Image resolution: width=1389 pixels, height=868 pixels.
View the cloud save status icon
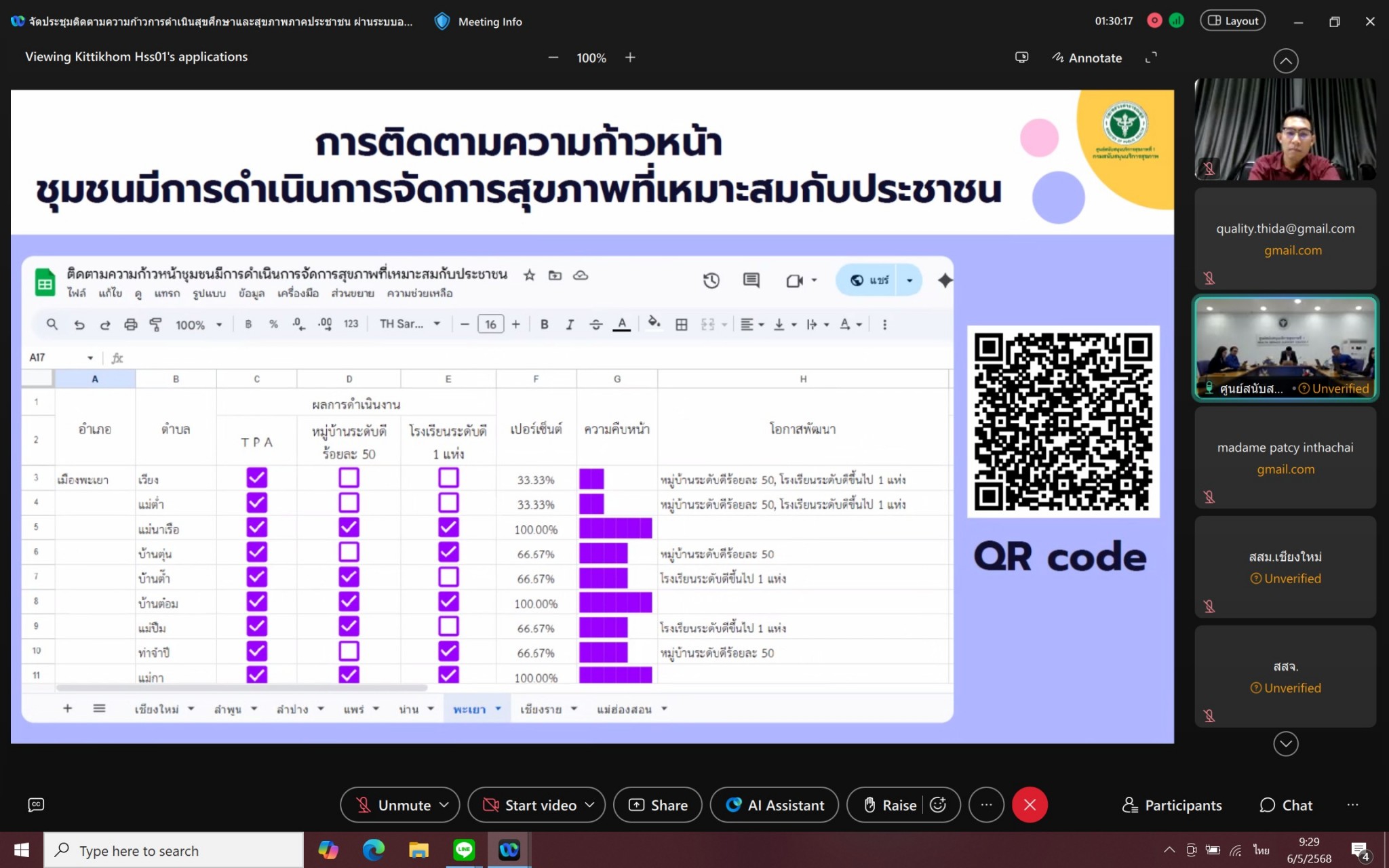(x=581, y=275)
